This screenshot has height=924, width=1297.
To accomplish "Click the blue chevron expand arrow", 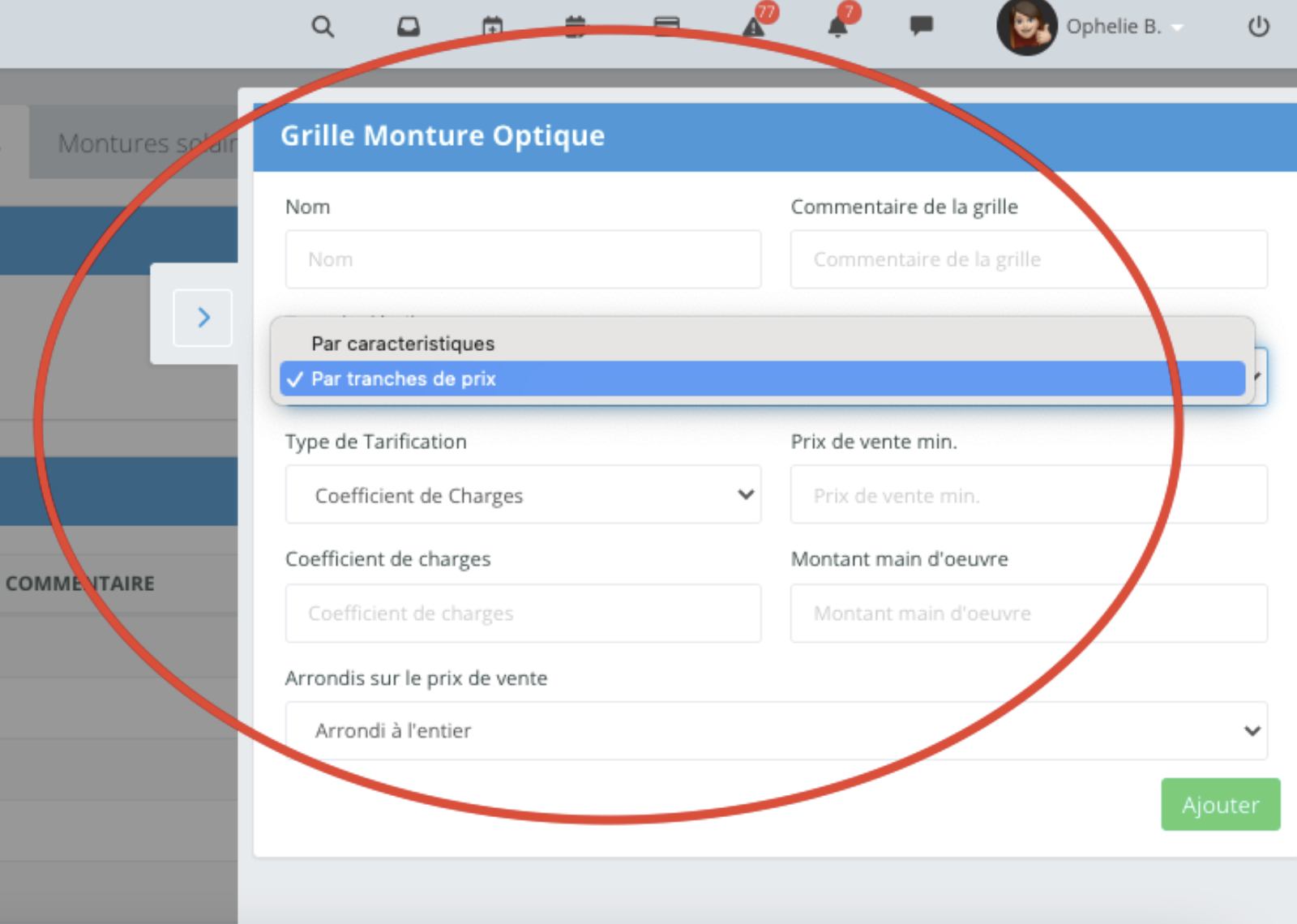I will point(203,318).
